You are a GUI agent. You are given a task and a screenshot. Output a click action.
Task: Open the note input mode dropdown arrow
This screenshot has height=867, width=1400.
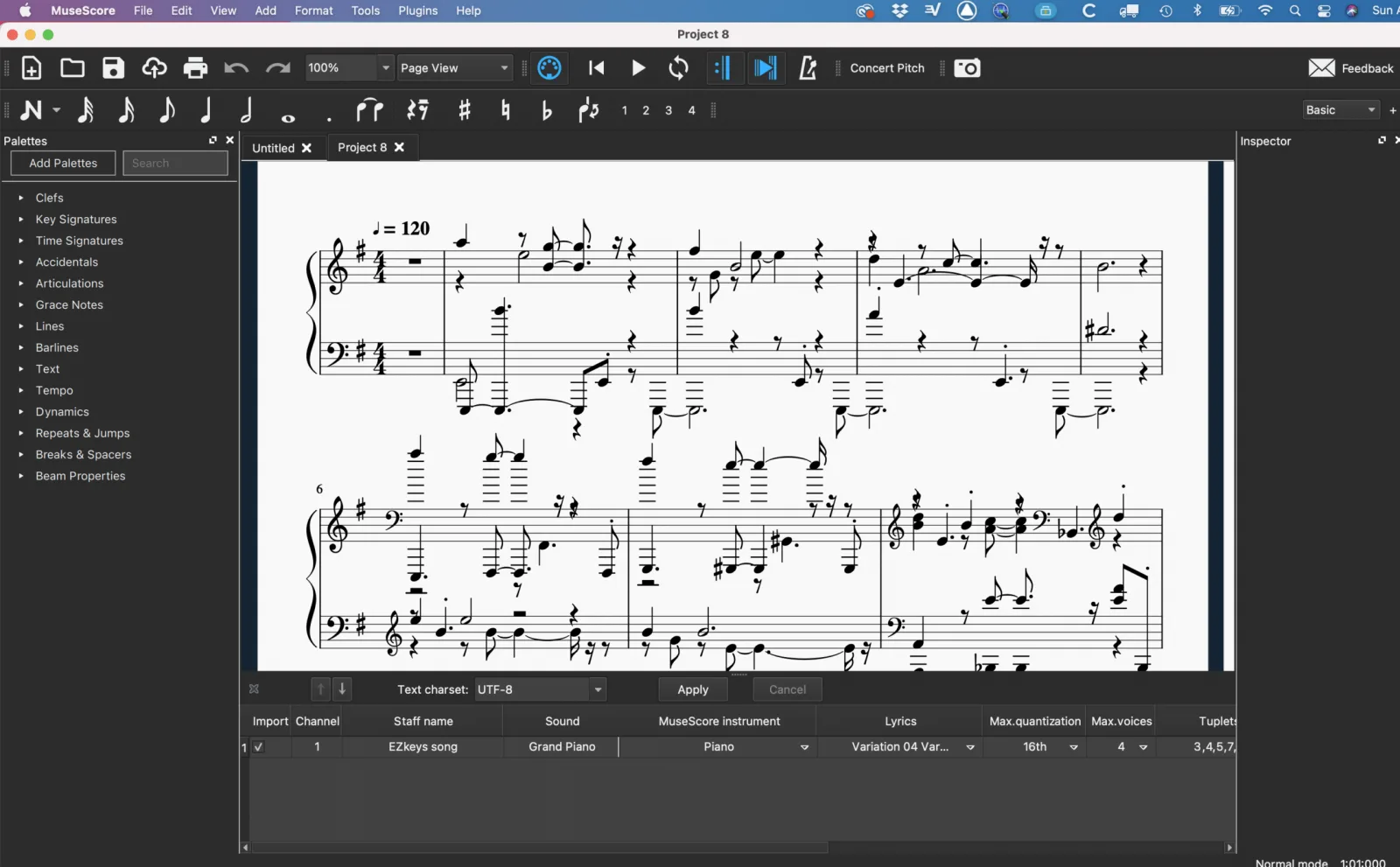click(57, 110)
